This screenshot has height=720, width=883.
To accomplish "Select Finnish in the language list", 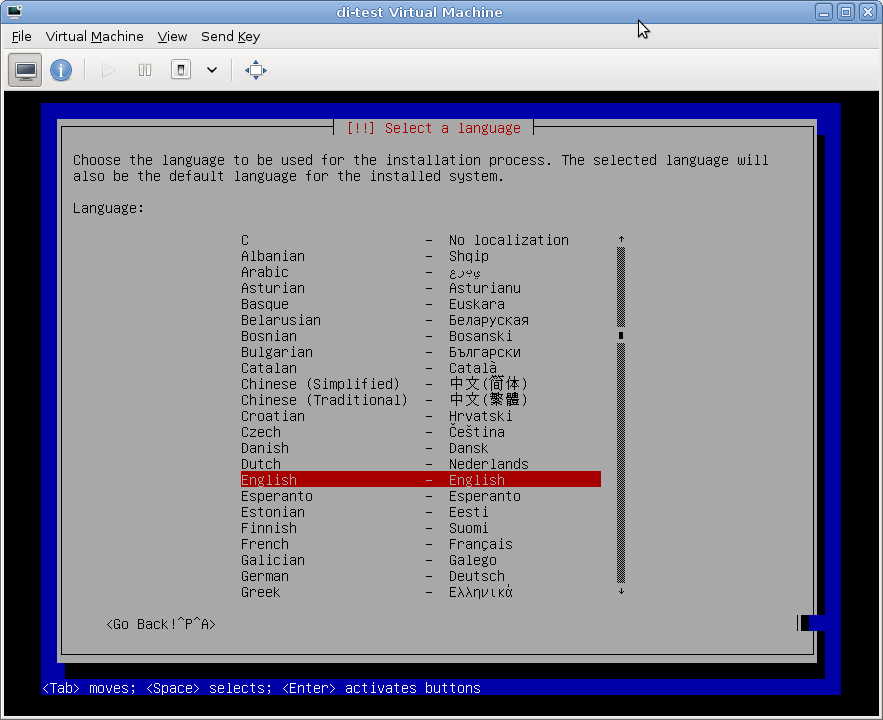I will click(421, 528).
